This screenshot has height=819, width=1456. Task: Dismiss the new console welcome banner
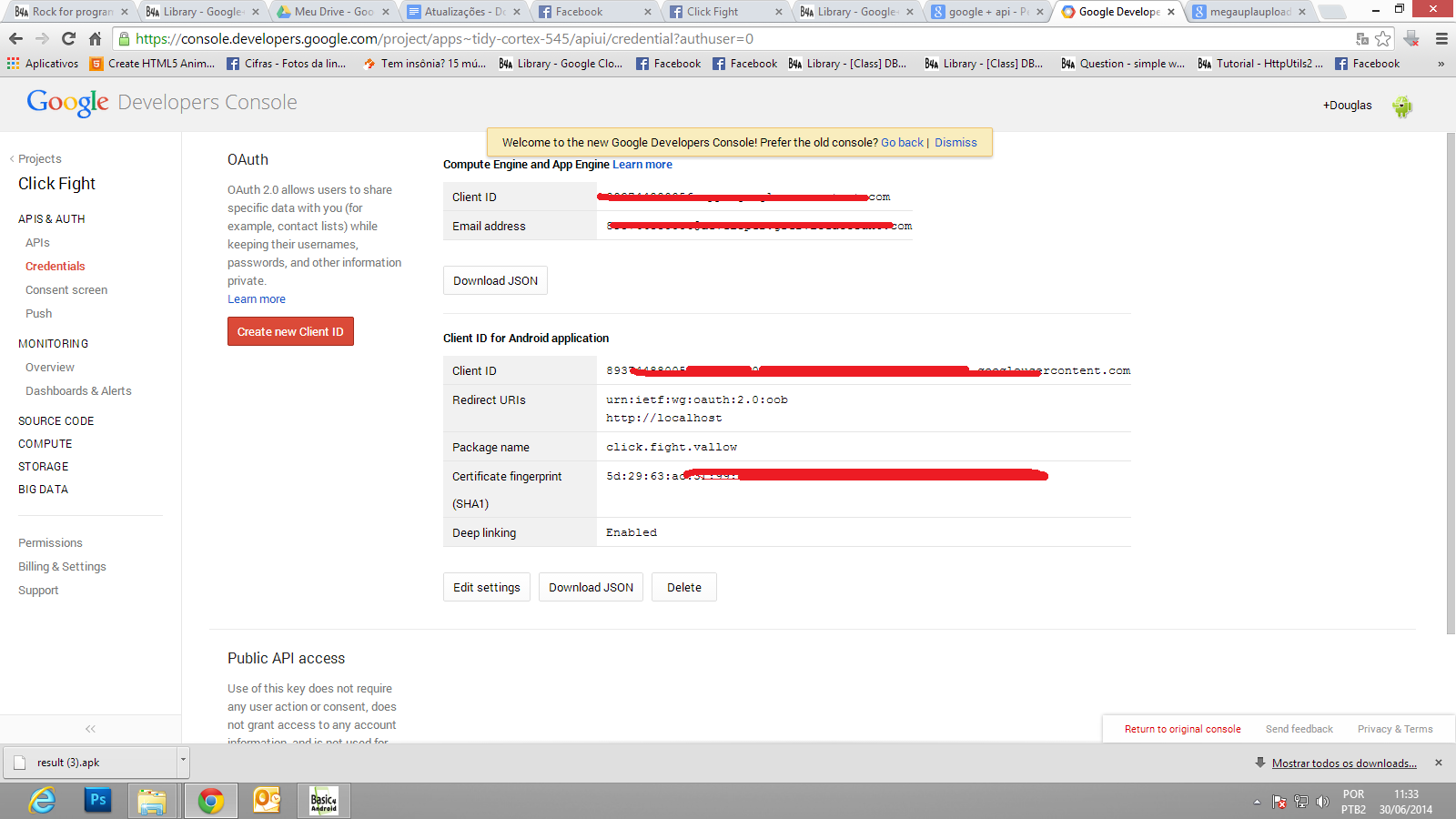[x=955, y=143]
